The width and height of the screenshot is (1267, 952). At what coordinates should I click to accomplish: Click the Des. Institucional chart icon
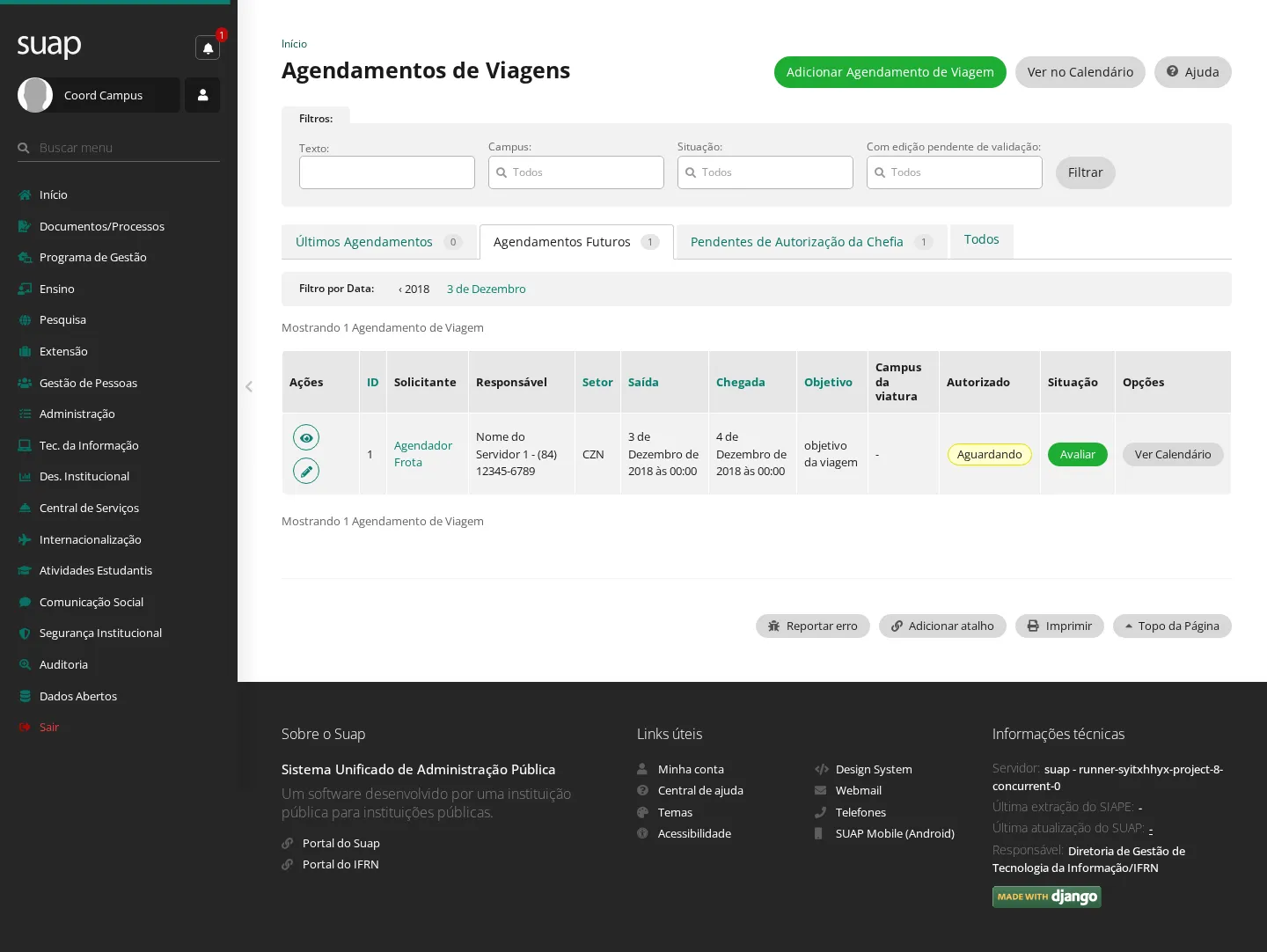[25, 476]
